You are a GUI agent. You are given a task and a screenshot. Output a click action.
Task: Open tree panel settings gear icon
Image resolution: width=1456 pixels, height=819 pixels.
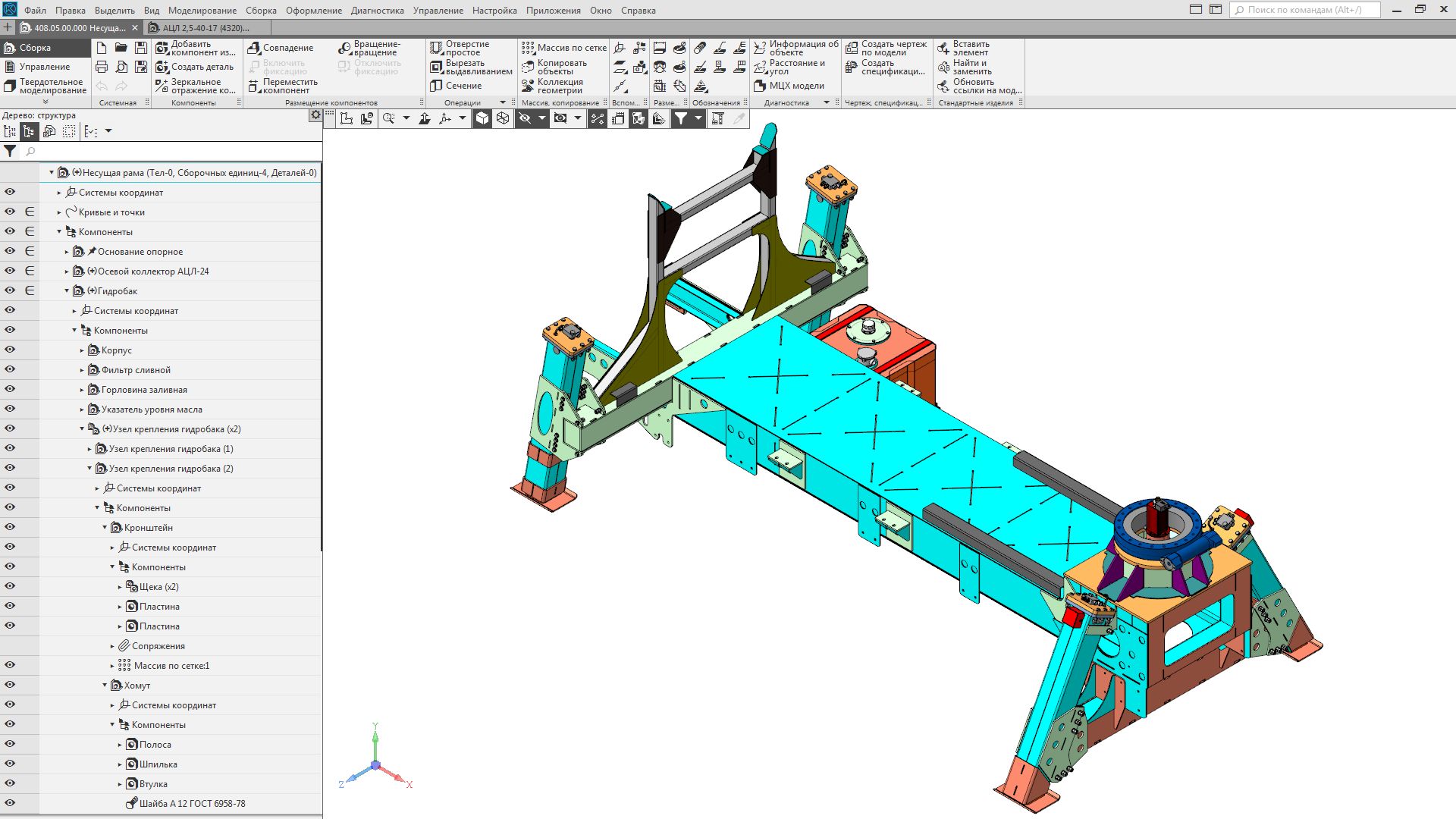(x=315, y=115)
